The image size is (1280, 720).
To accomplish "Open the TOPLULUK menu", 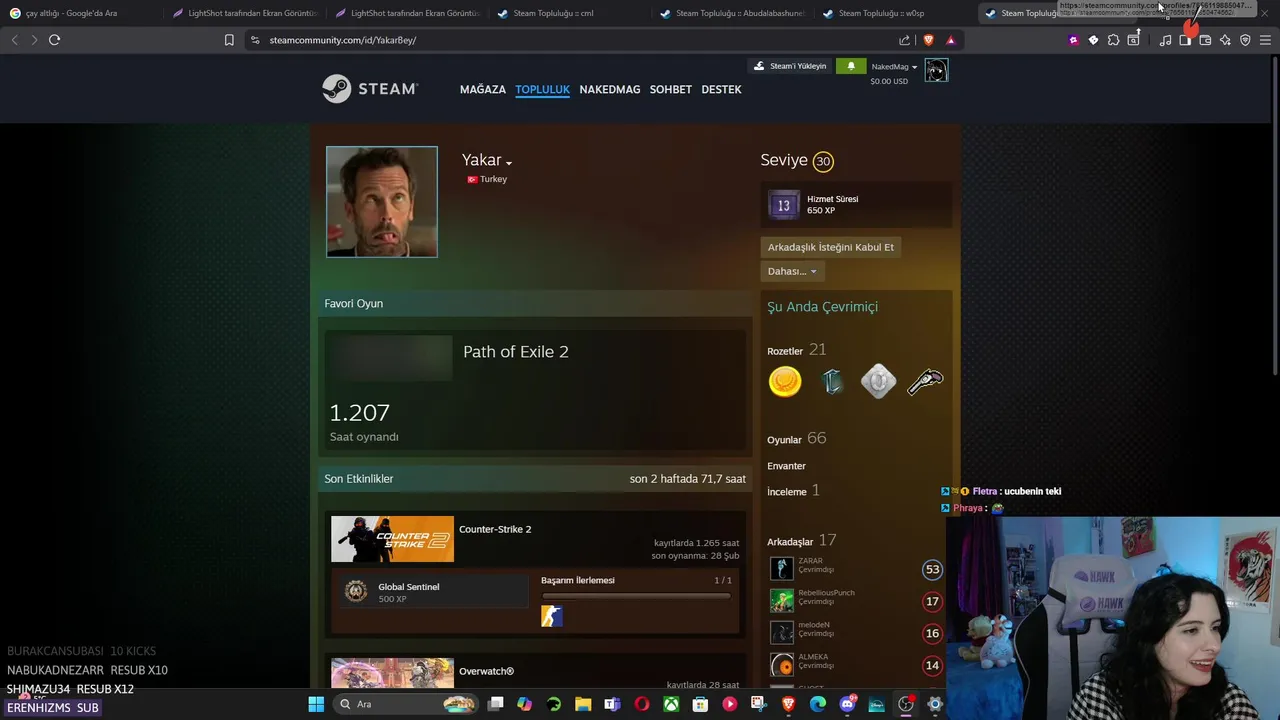I will click(542, 89).
